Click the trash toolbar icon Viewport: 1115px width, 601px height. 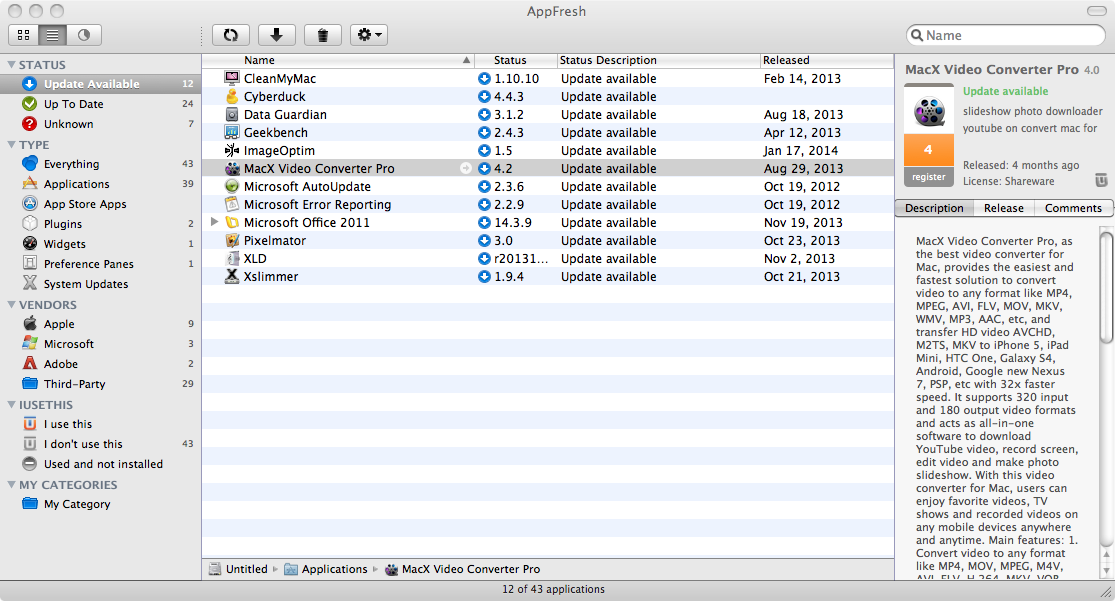click(x=323, y=35)
